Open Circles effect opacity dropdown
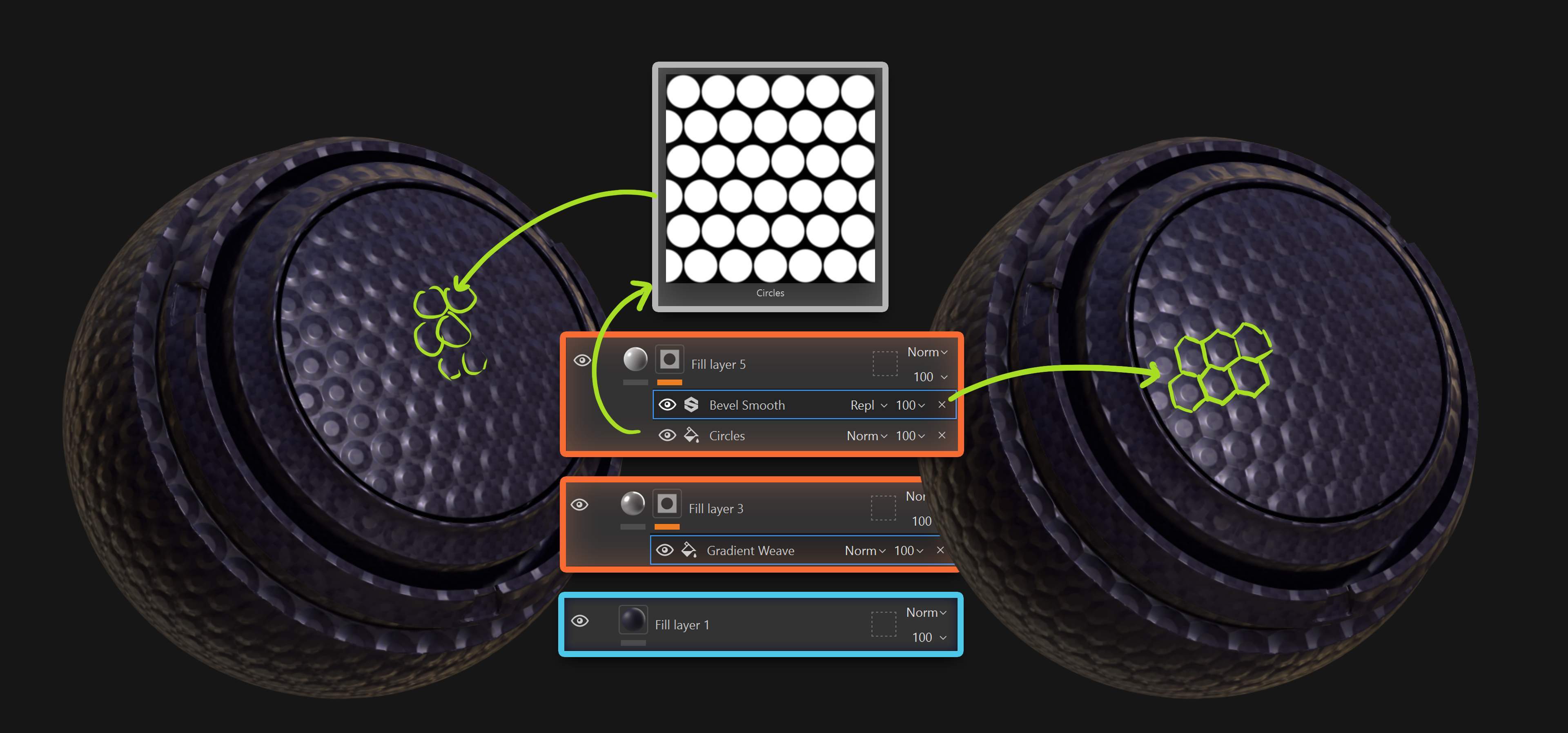Screen dimensions: 1568x733 coord(910,435)
